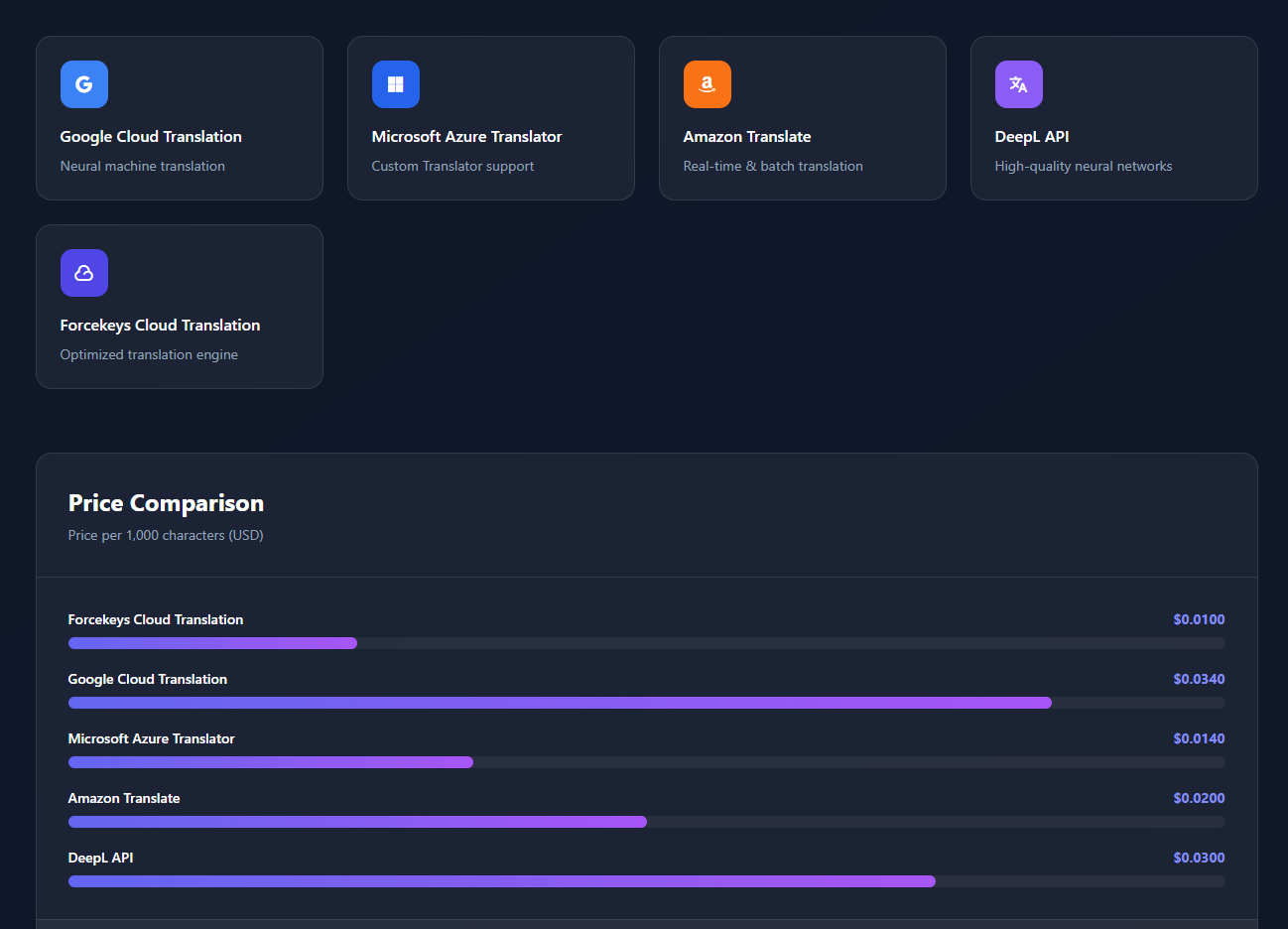Click the Forcekeys Cloud Translation price bar

click(x=647, y=643)
